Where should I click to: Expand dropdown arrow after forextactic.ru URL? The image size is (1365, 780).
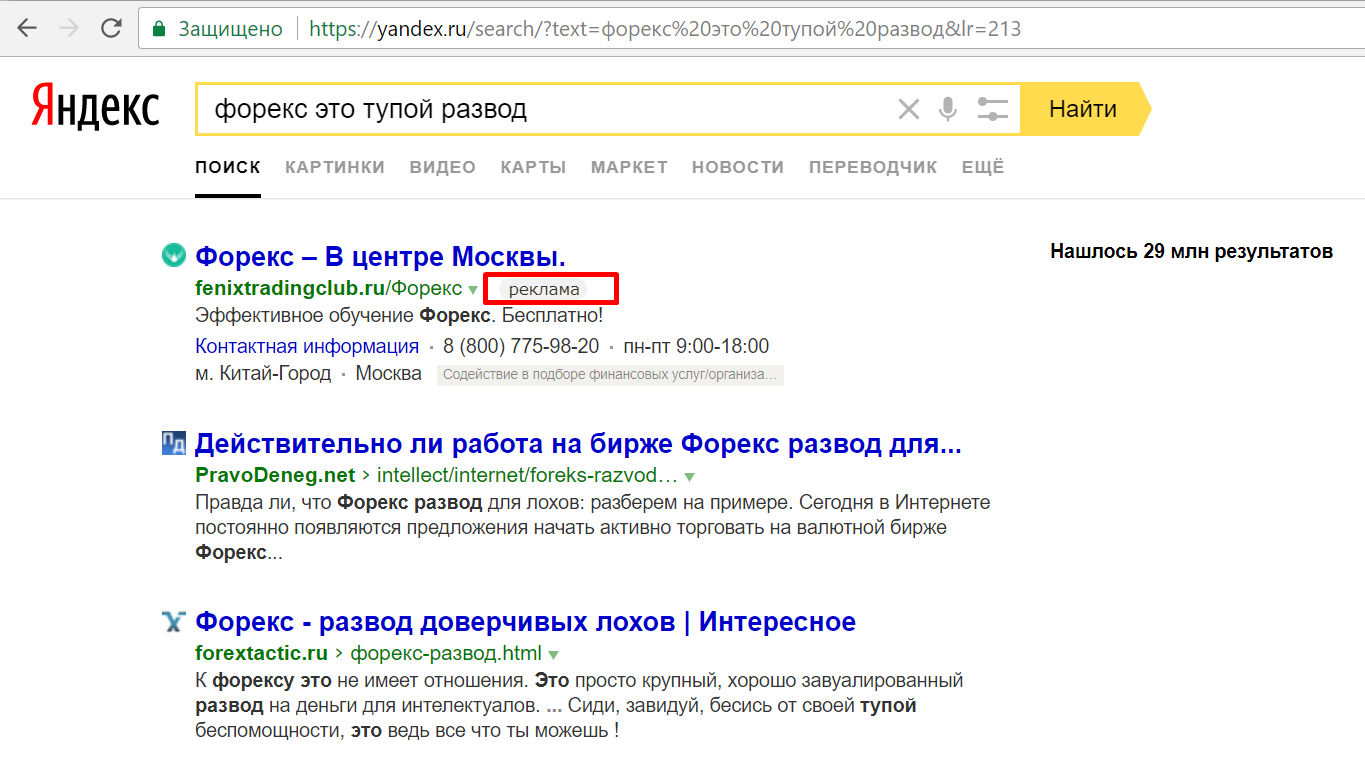(553, 655)
